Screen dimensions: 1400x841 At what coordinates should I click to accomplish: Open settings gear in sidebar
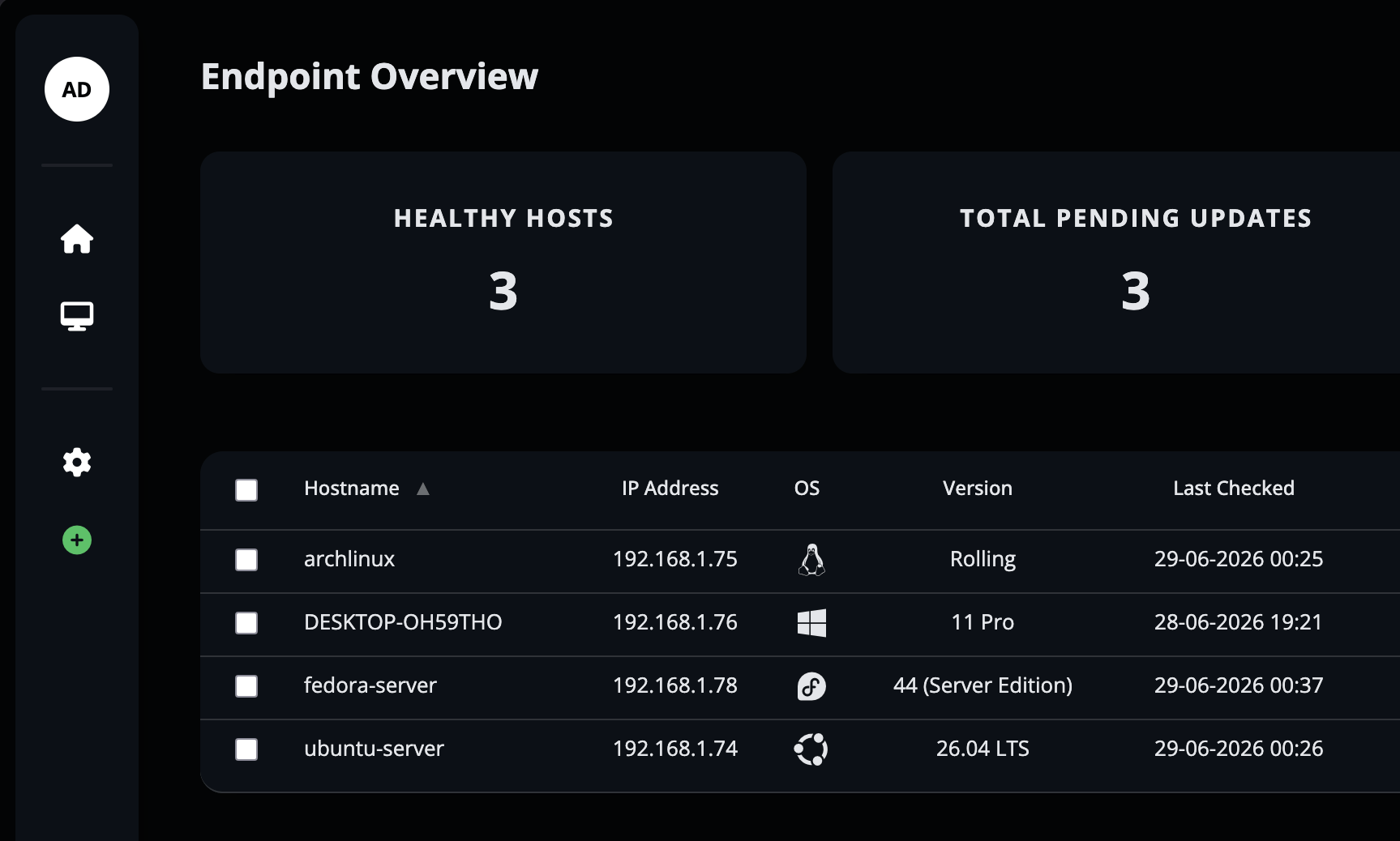pyautogui.click(x=77, y=463)
